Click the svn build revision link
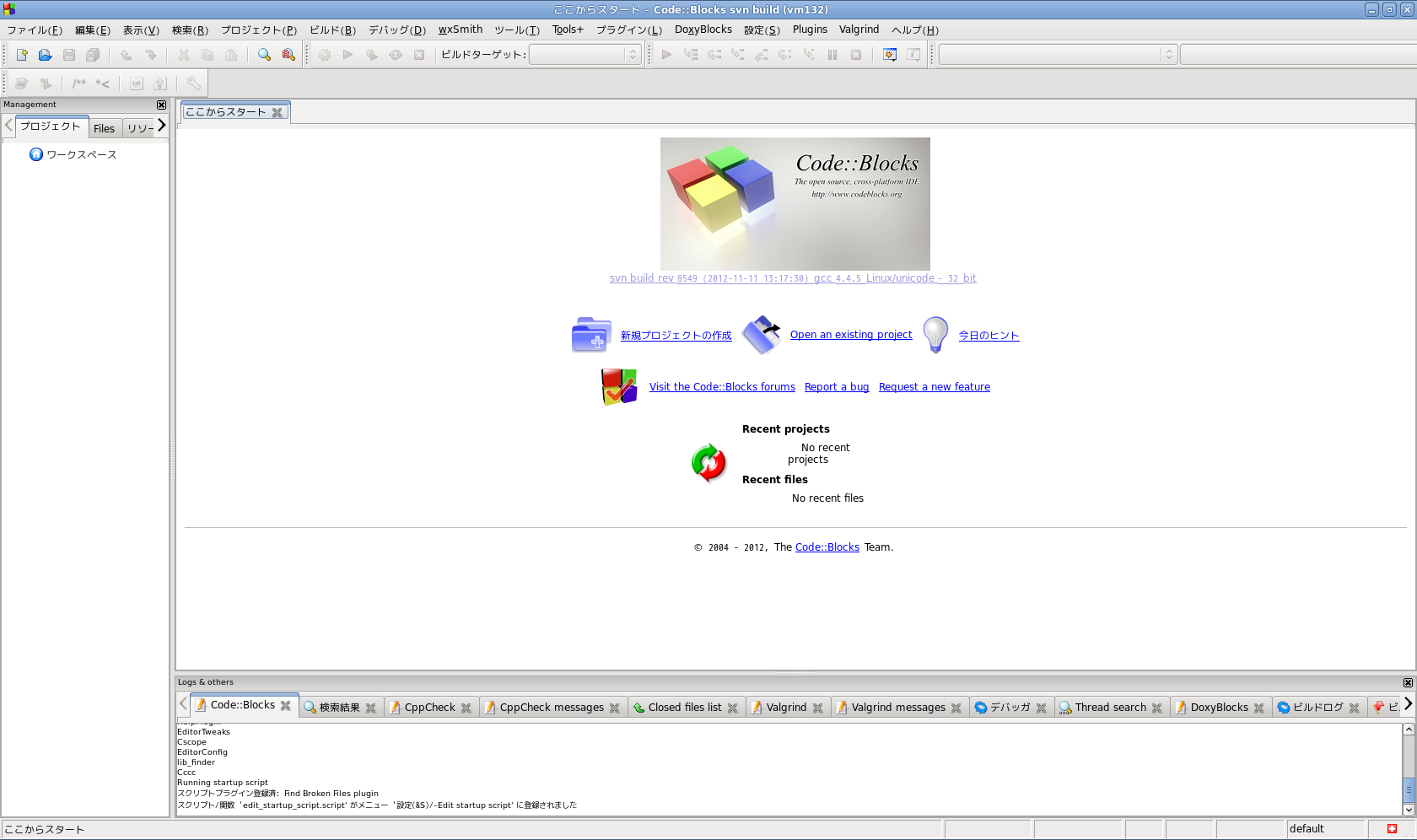 point(793,278)
